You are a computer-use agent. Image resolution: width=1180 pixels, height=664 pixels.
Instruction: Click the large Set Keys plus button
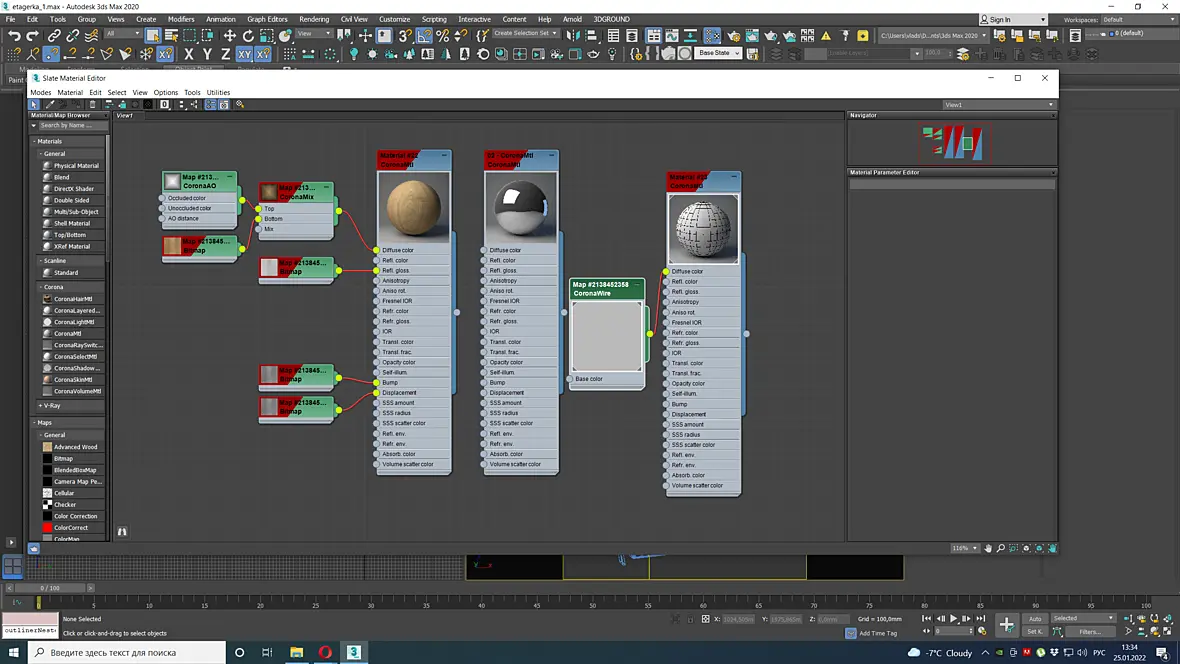click(x=1007, y=625)
